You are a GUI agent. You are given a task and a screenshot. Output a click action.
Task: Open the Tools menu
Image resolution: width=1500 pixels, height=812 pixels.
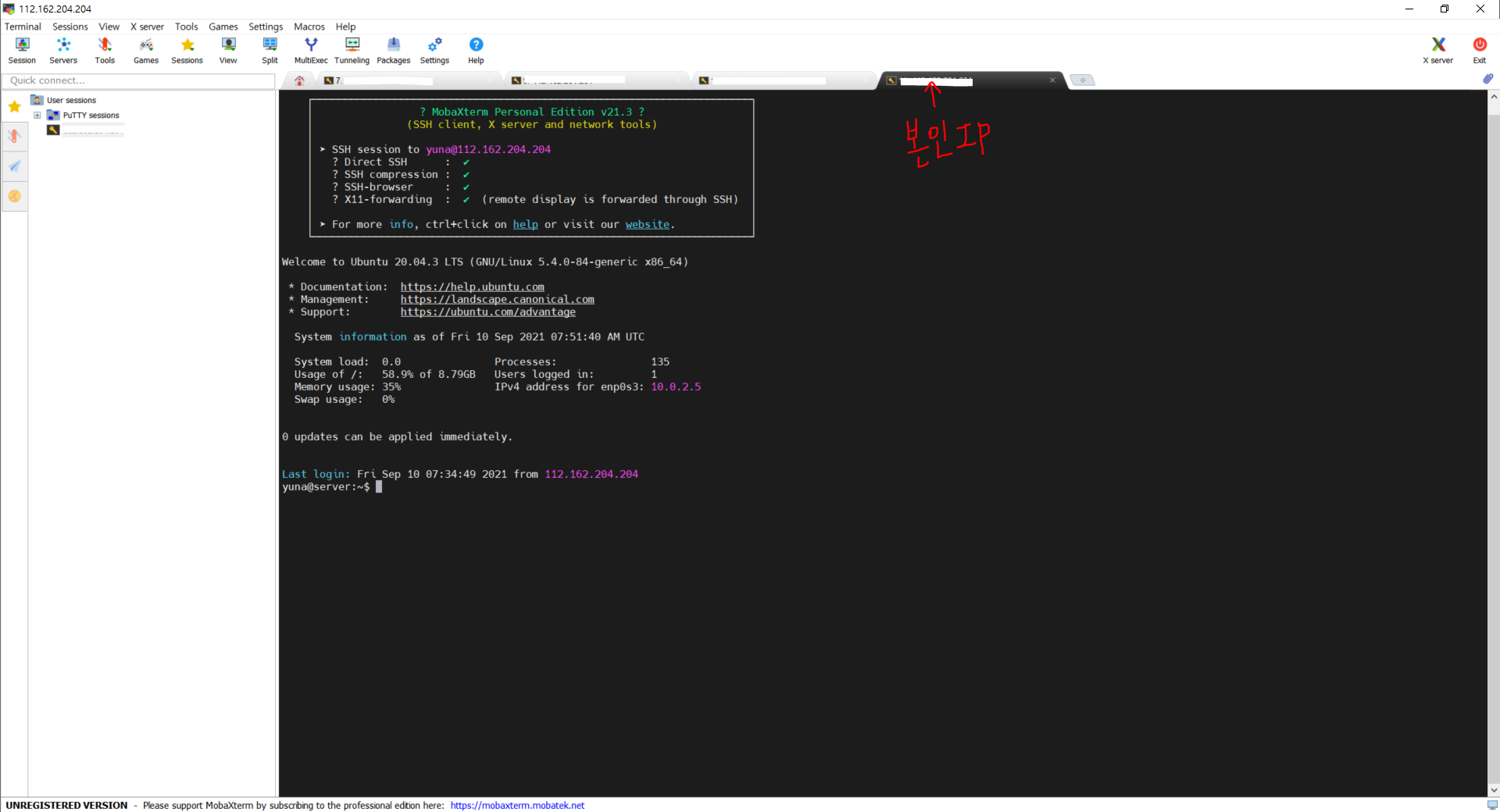click(x=186, y=27)
